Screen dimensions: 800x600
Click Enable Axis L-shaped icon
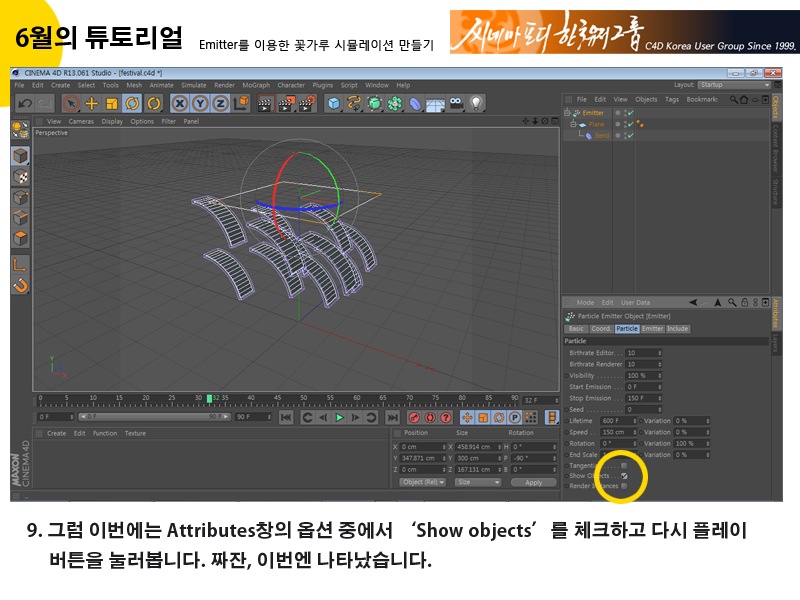pos(20,264)
